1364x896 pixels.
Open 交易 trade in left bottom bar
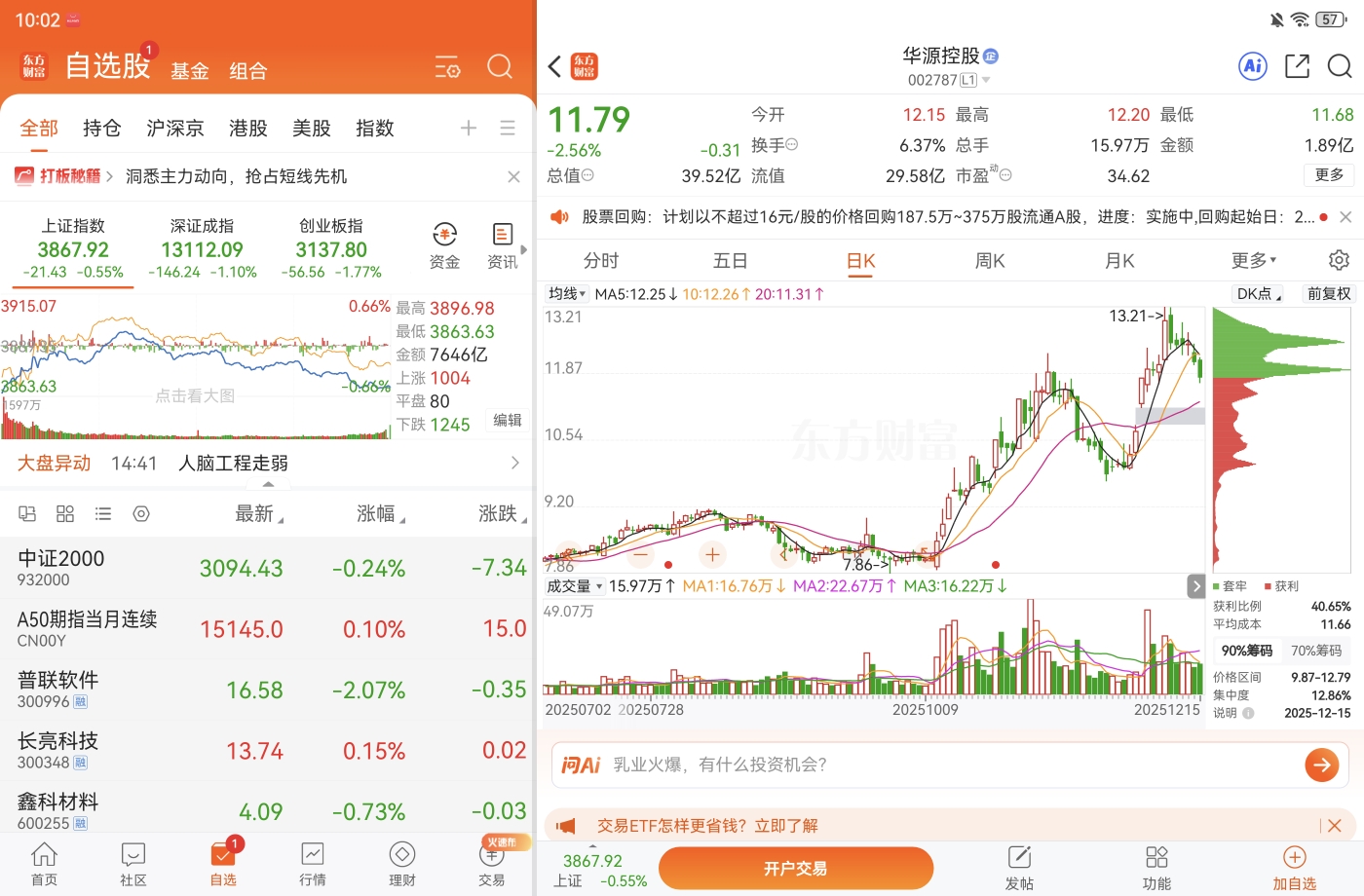(492, 864)
